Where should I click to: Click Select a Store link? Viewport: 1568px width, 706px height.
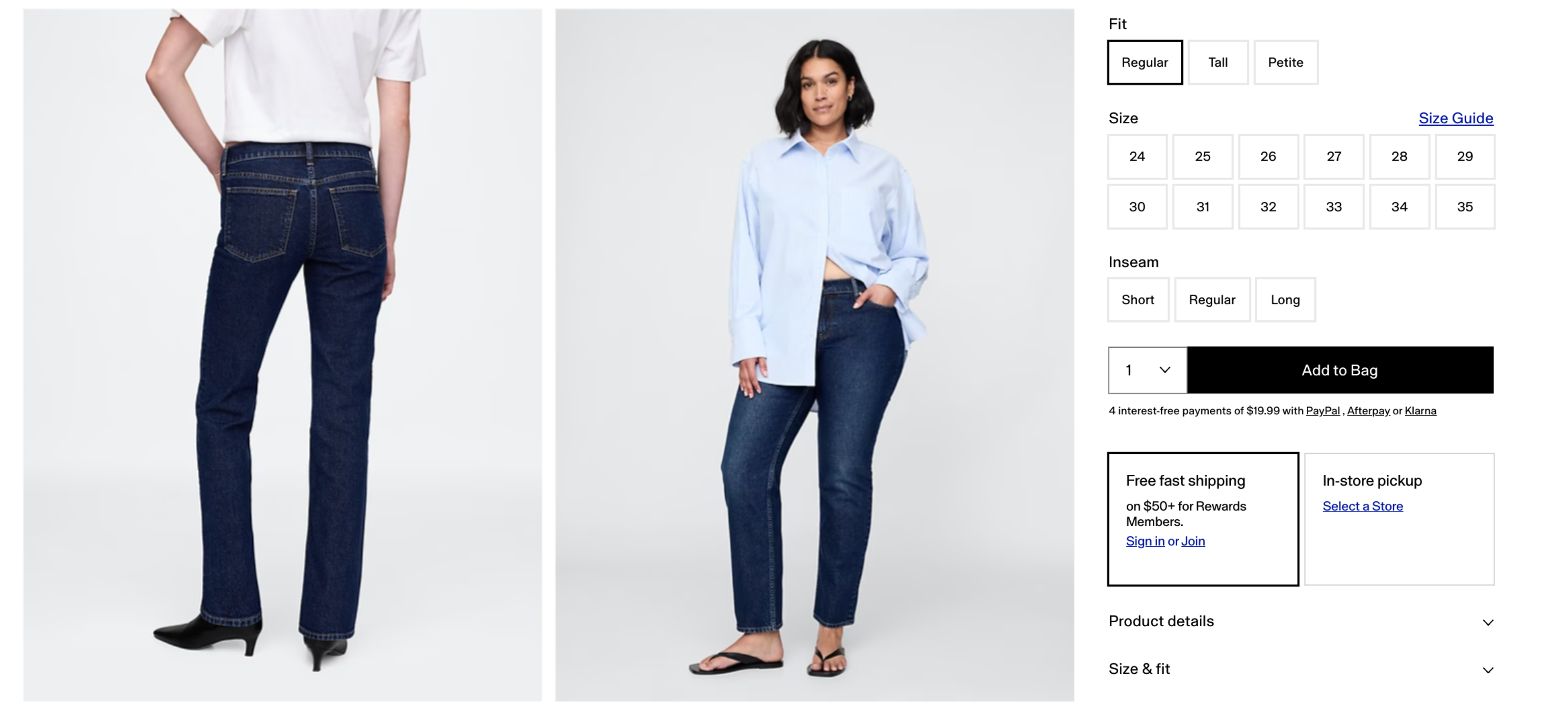tap(1362, 506)
